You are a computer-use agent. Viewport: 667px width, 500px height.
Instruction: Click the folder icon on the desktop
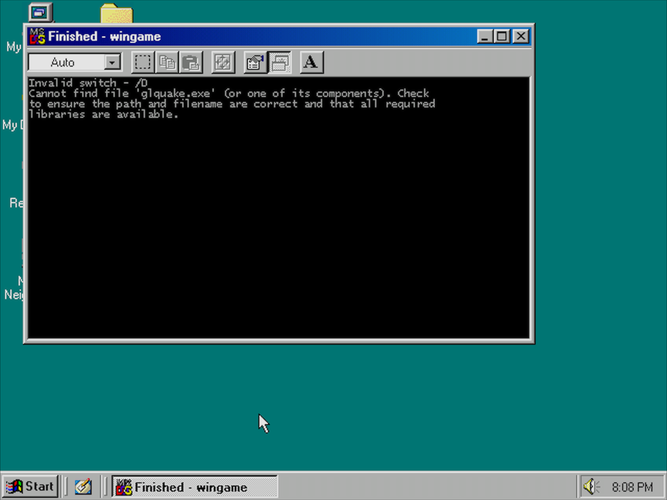pyautogui.click(x=117, y=13)
